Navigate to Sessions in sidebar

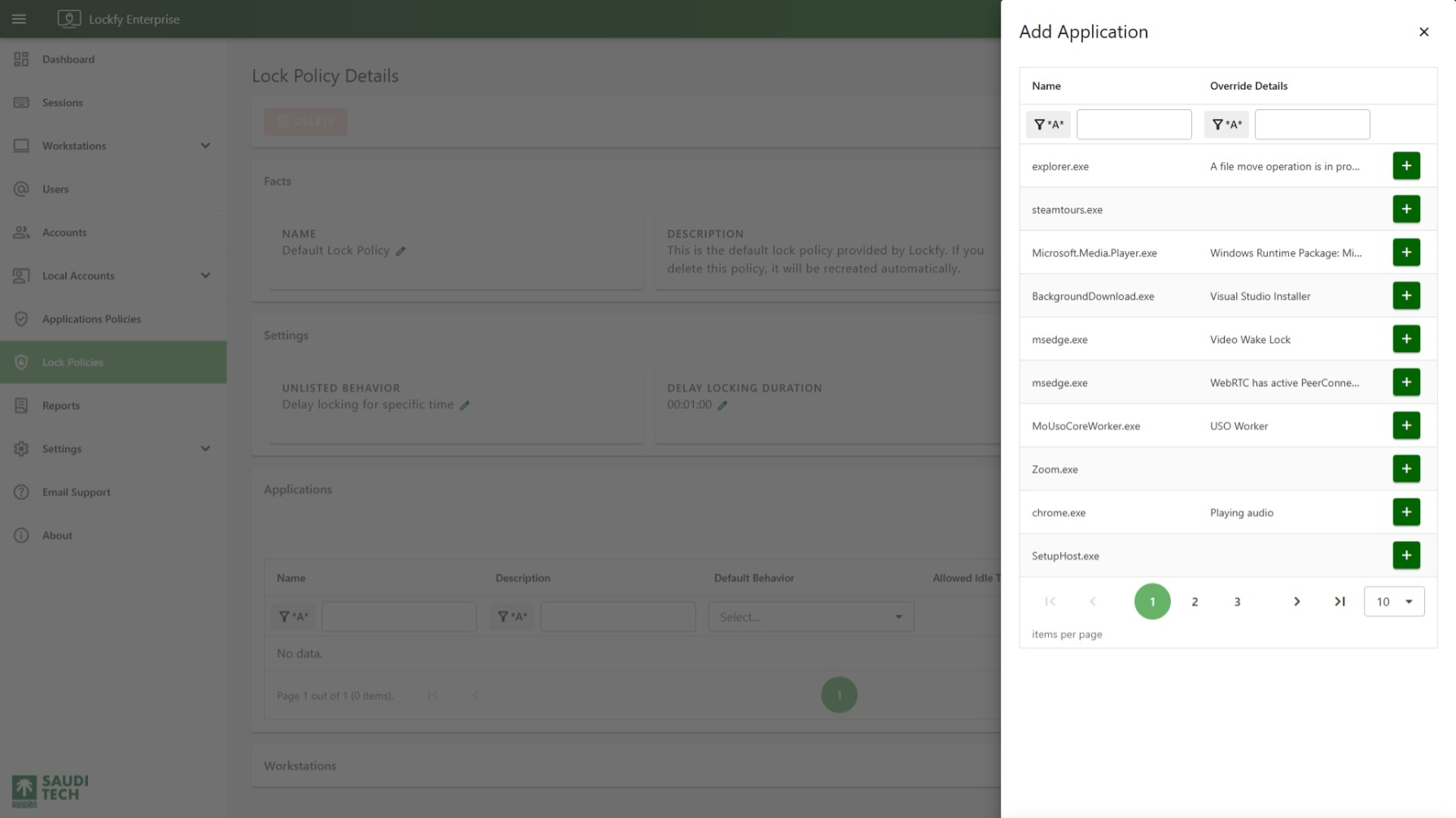(113, 103)
